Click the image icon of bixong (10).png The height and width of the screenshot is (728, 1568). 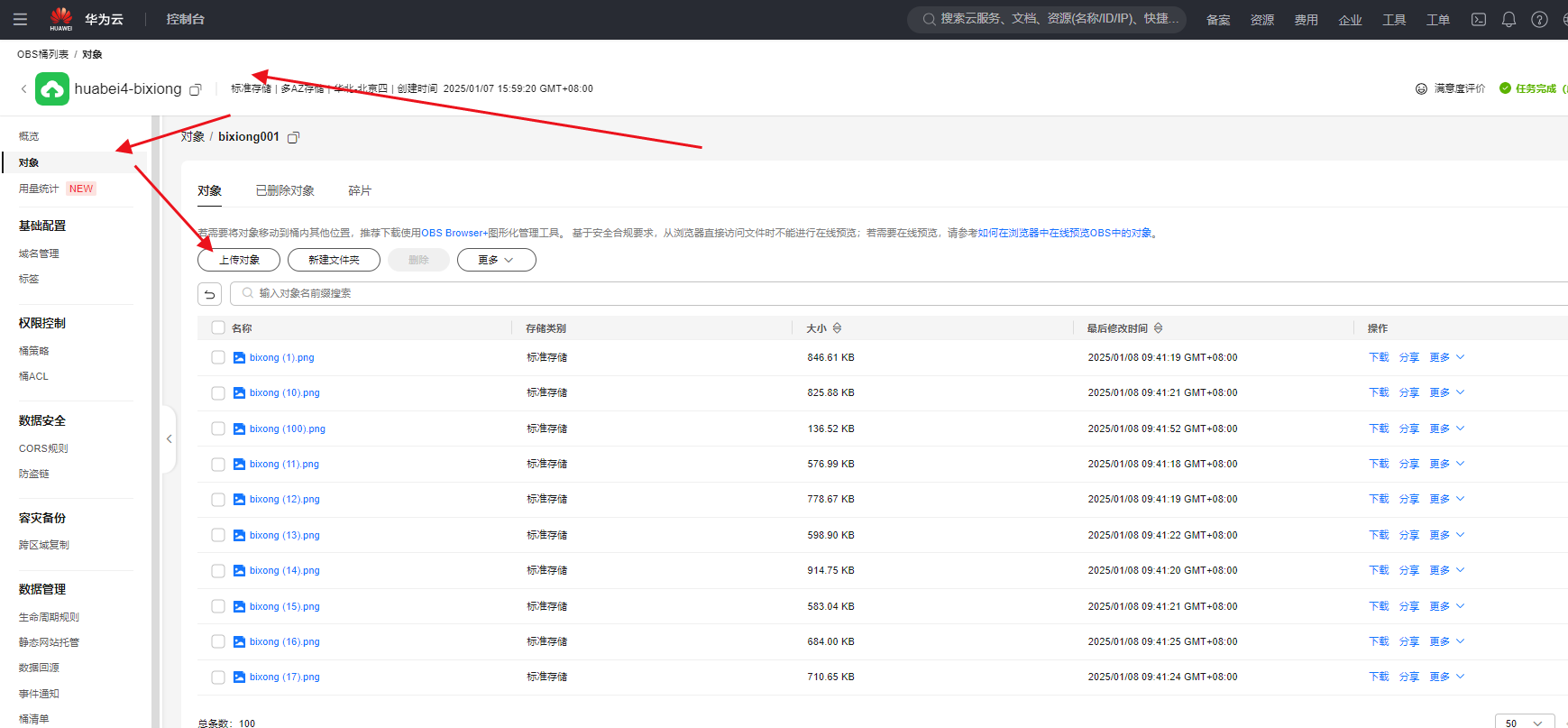coord(239,393)
